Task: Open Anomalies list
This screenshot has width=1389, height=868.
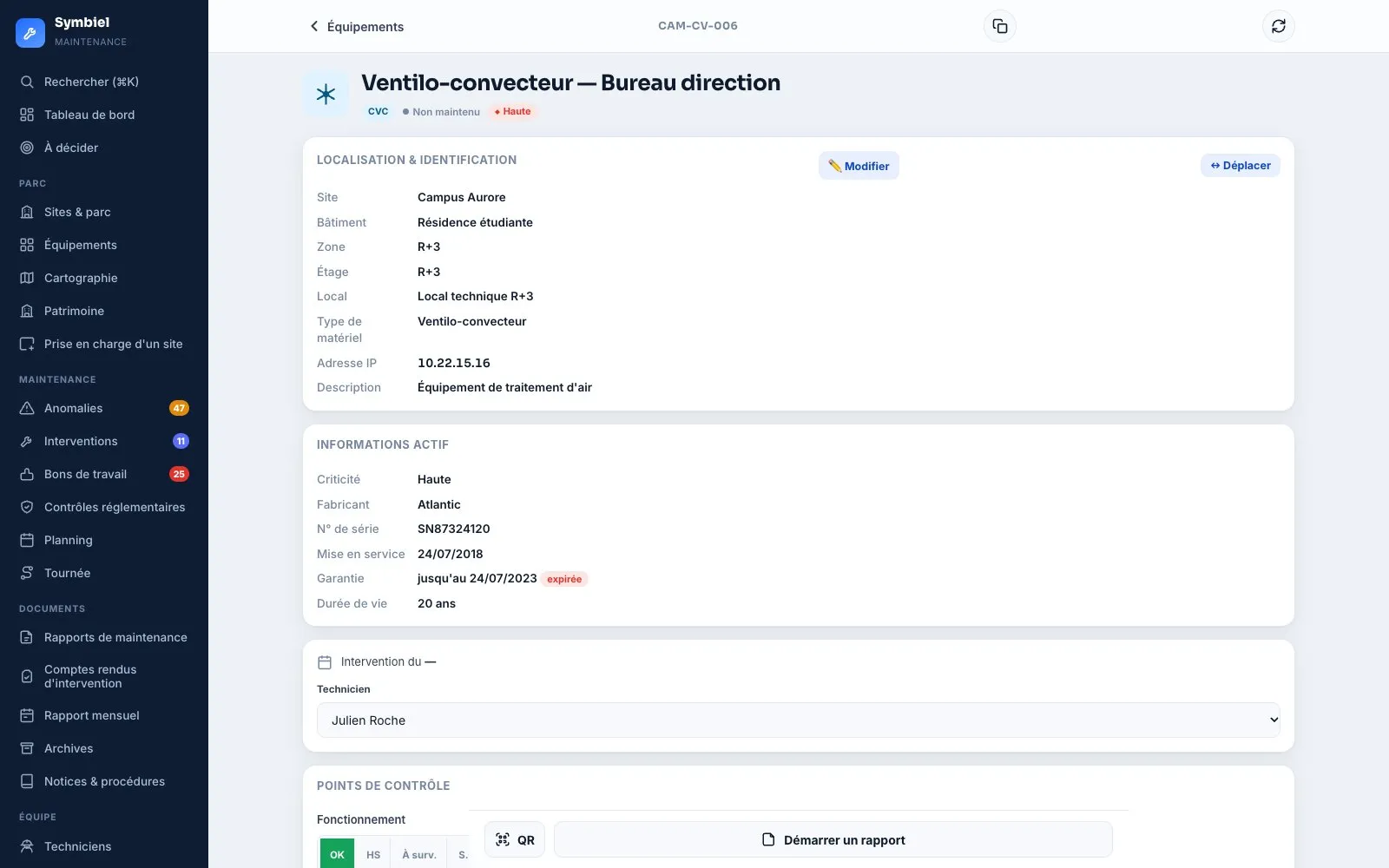Action: (x=104, y=408)
